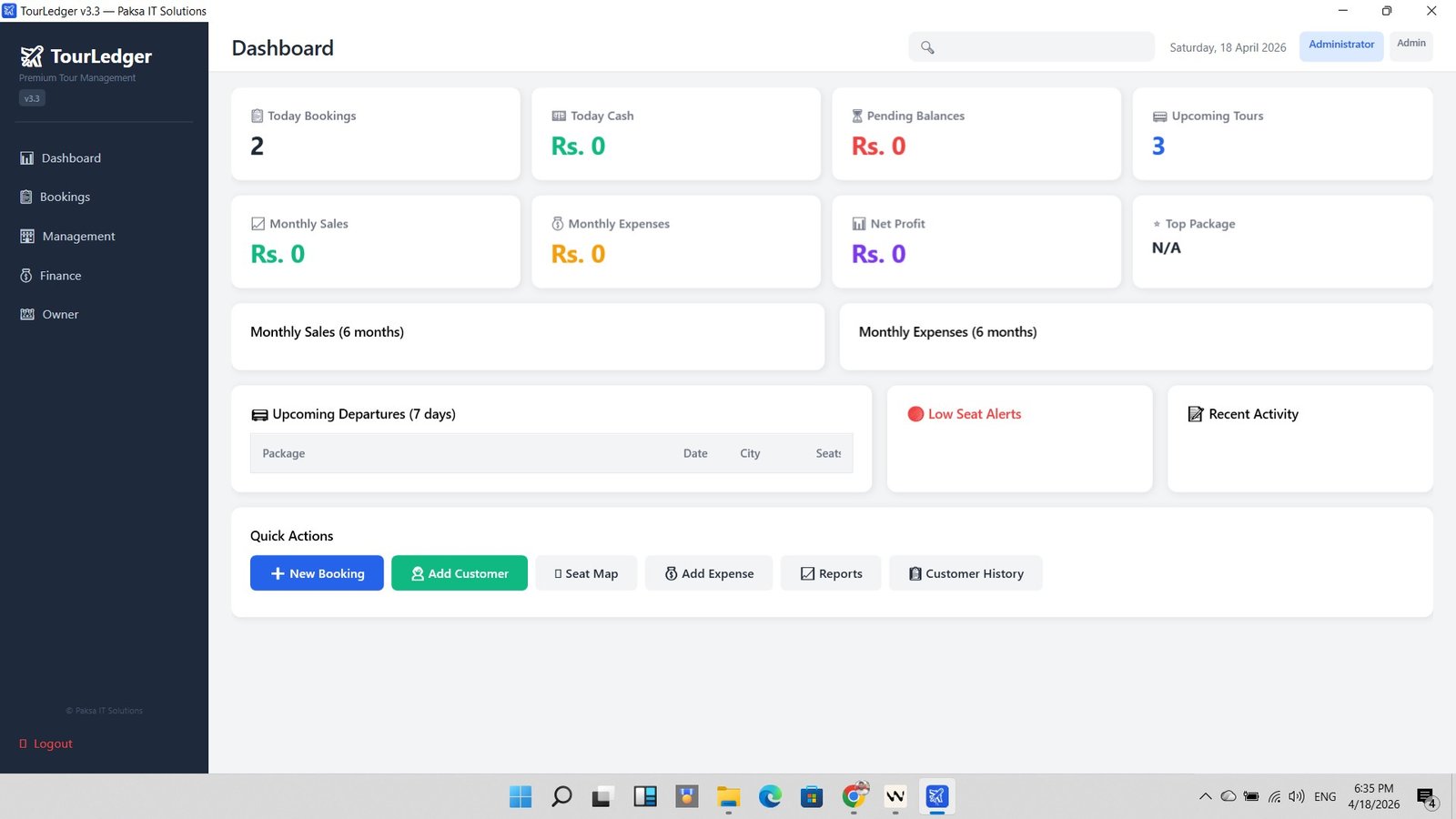Viewport: 1456px width, 819px height.
Task: Click the Low Seat Alerts red circle icon
Action: (x=915, y=414)
